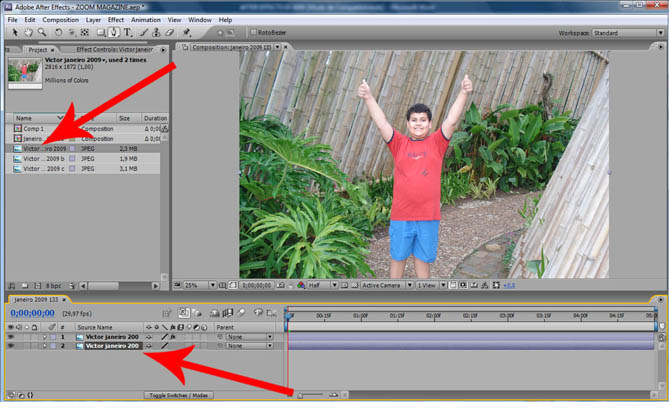This screenshot has height=402, width=669.
Task: Select the Horizontal Type tool
Action: 128,32
